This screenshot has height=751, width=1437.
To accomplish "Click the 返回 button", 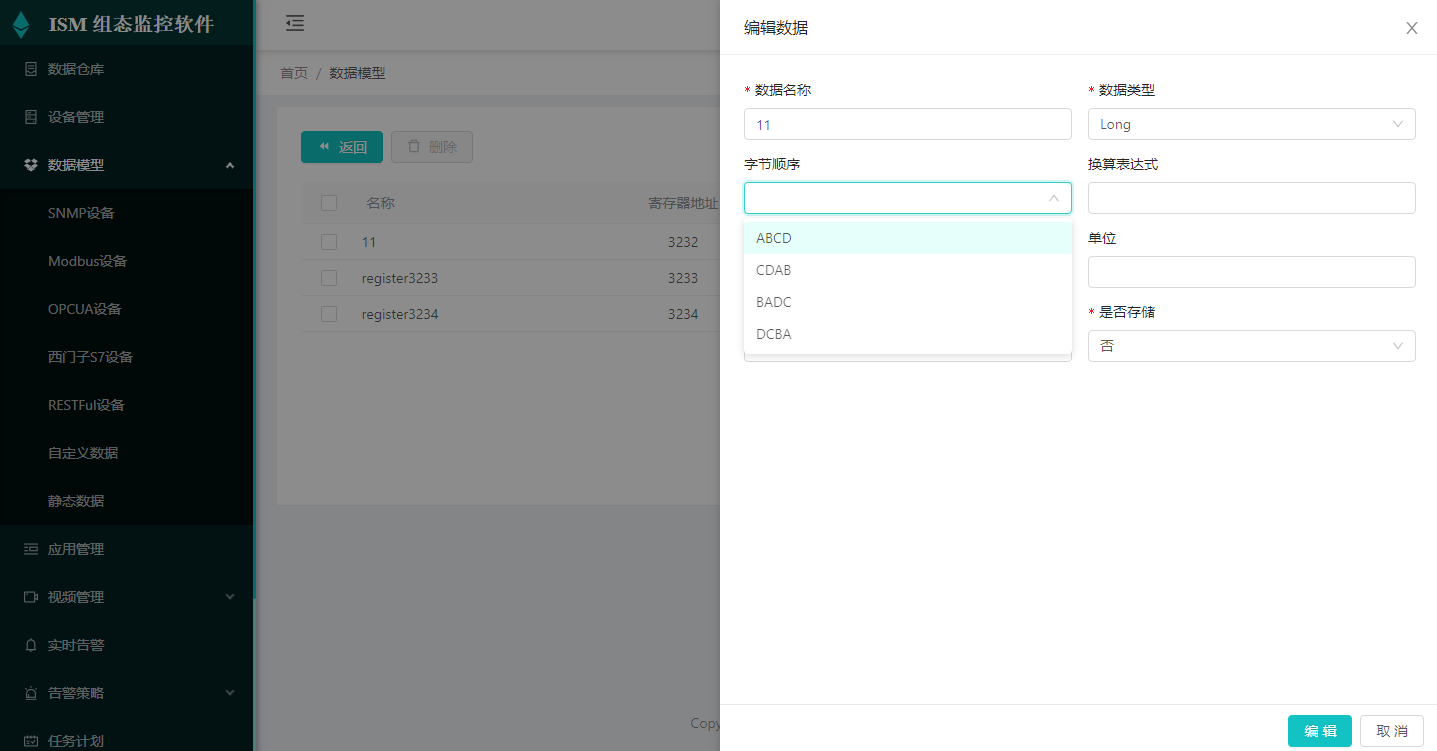I will [342, 147].
